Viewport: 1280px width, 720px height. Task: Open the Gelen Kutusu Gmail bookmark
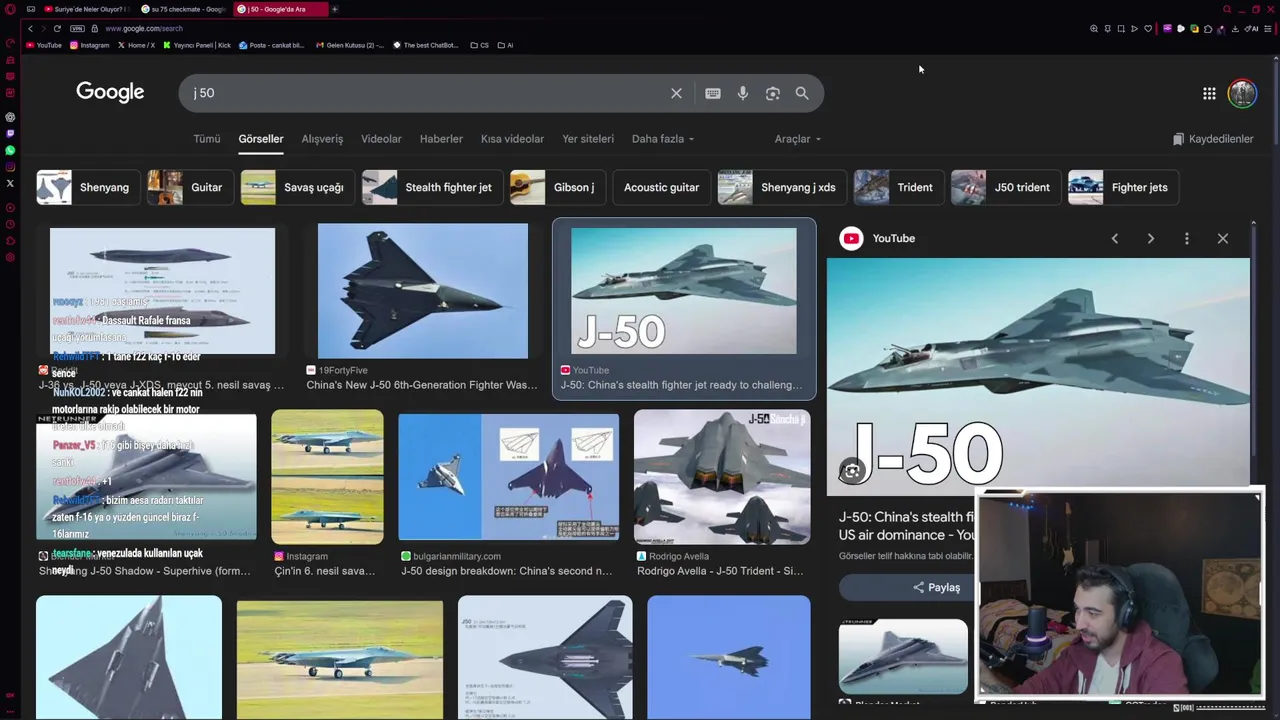pos(349,45)
